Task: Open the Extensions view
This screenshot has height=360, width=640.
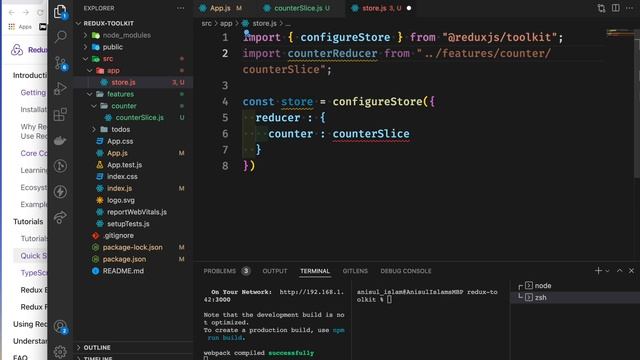Action: (x=60, y=114)
